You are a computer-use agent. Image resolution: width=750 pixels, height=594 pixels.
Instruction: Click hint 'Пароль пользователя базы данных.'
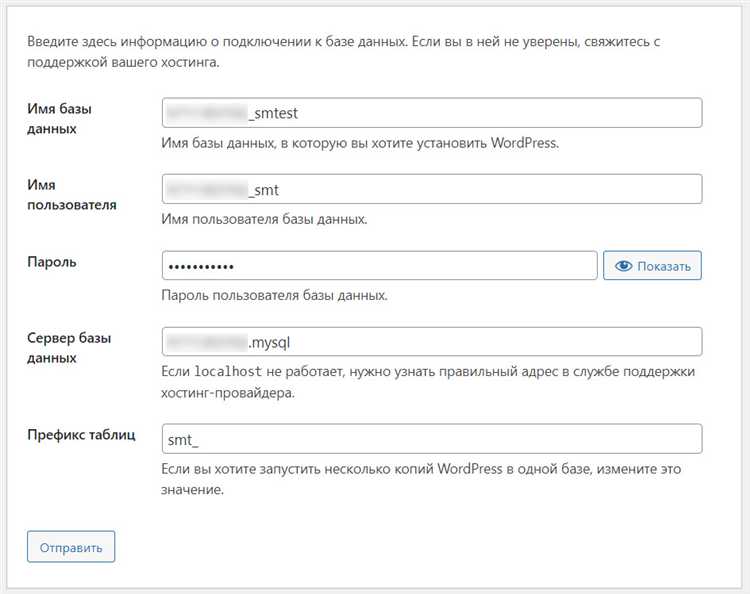pyautogui.click(x=275, y=296)
